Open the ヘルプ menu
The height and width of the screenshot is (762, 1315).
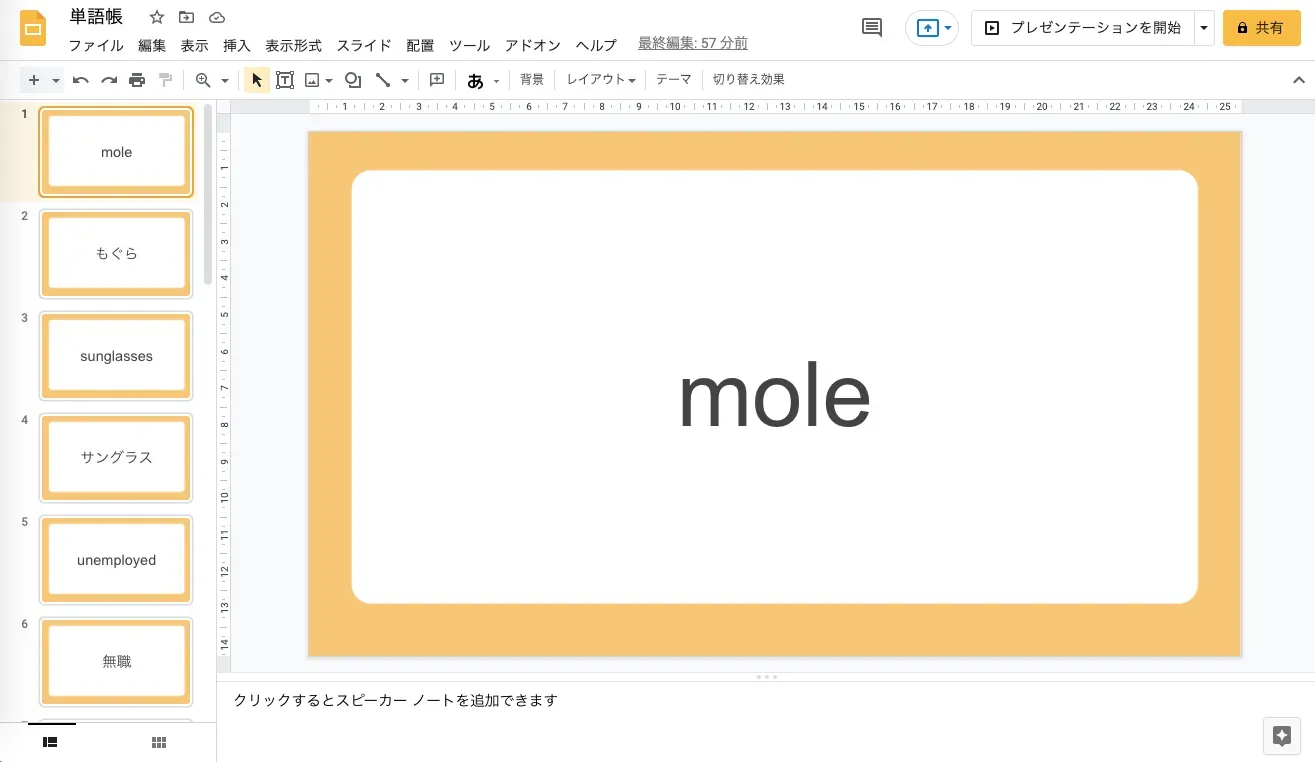596,45
